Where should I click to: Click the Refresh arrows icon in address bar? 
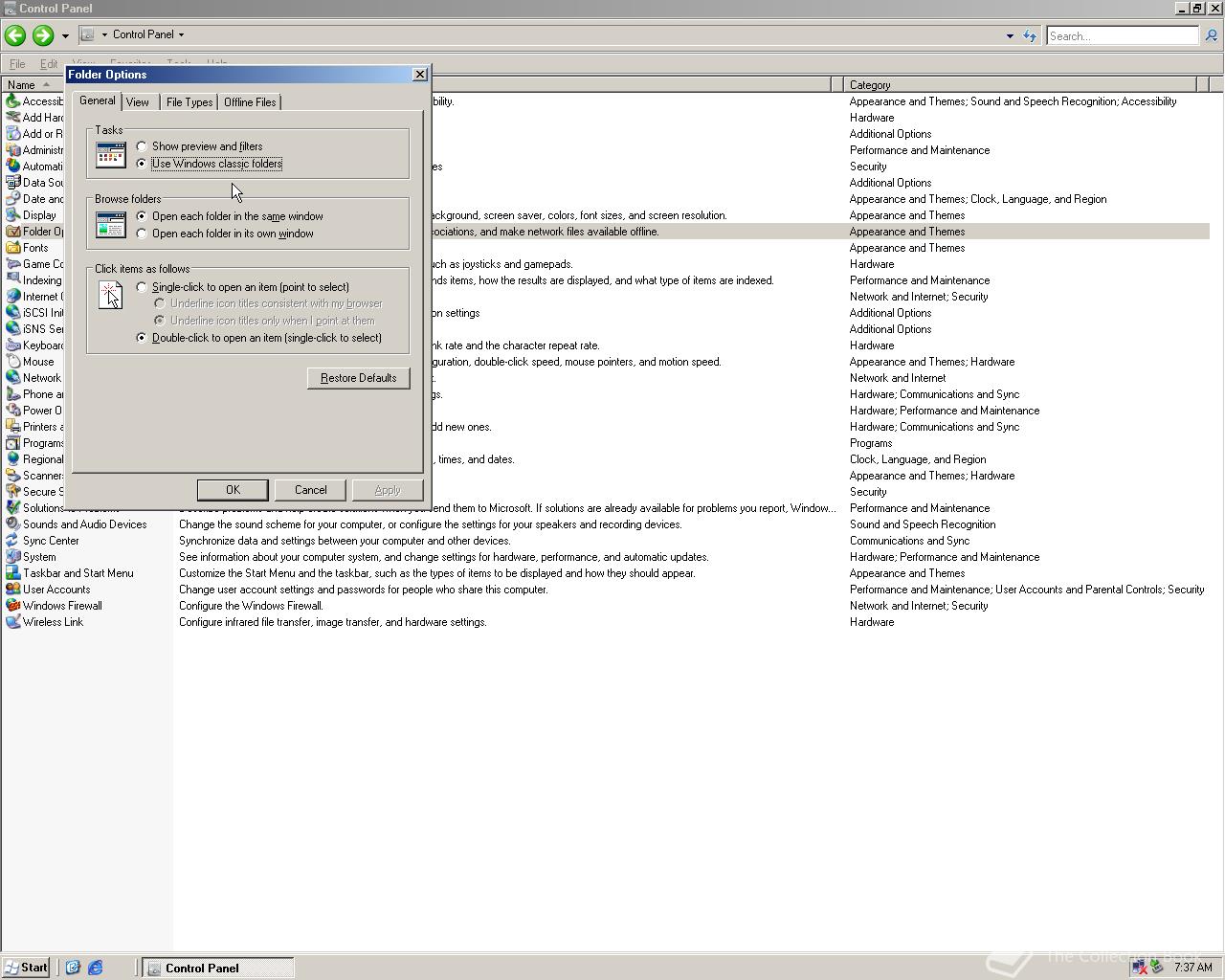(x=1030, y=35)
